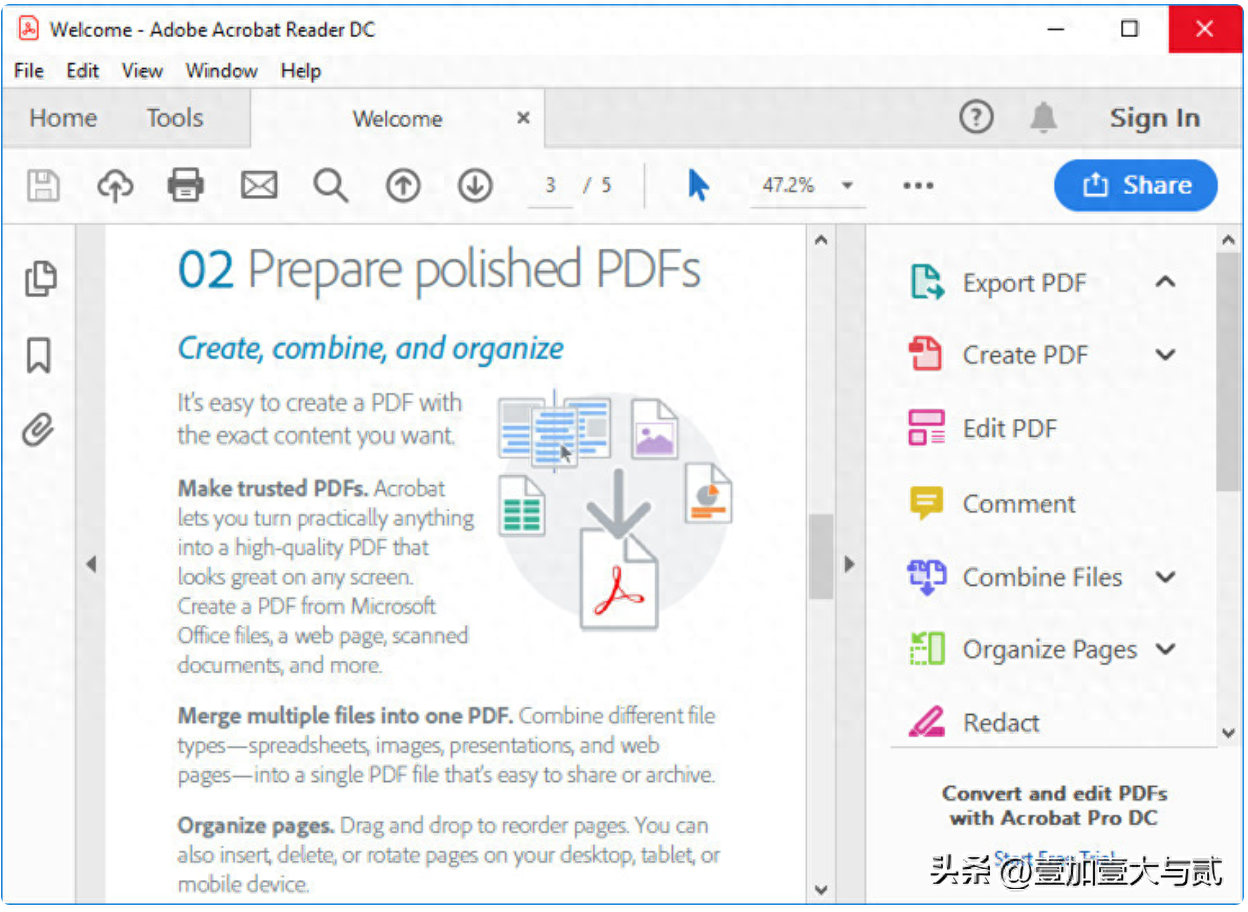The height and width of the screenshot is (912, 1248).
Task: Go to previous page up-arrow icon
Action: pos(403,185)
